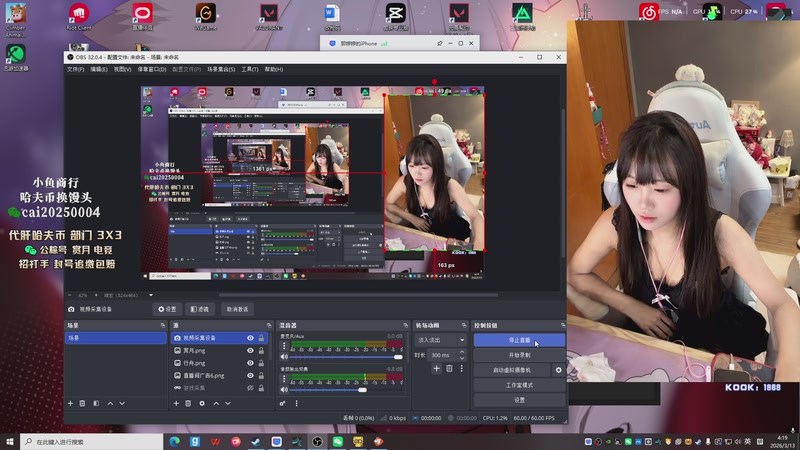800x450 pixels.
Task: Click the Start Virtual Camera button
Action: [x=512, y=370]
